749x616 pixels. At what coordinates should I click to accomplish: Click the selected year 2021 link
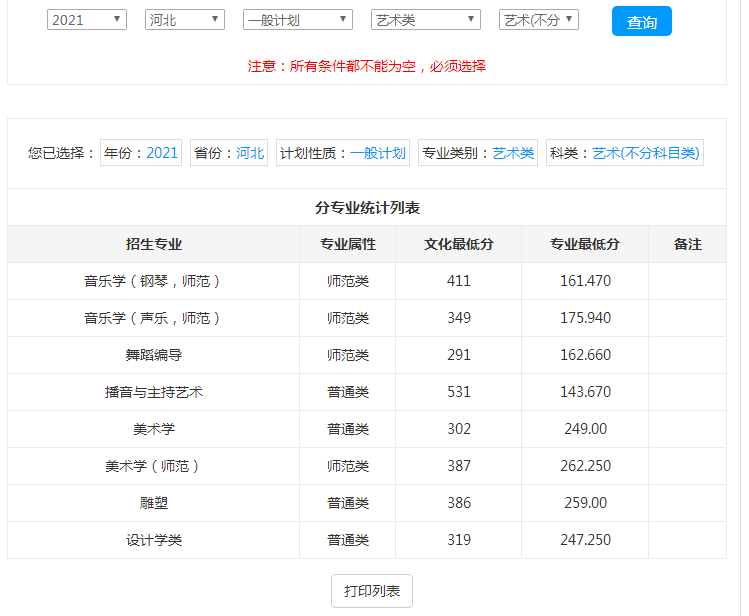point(161,153)
